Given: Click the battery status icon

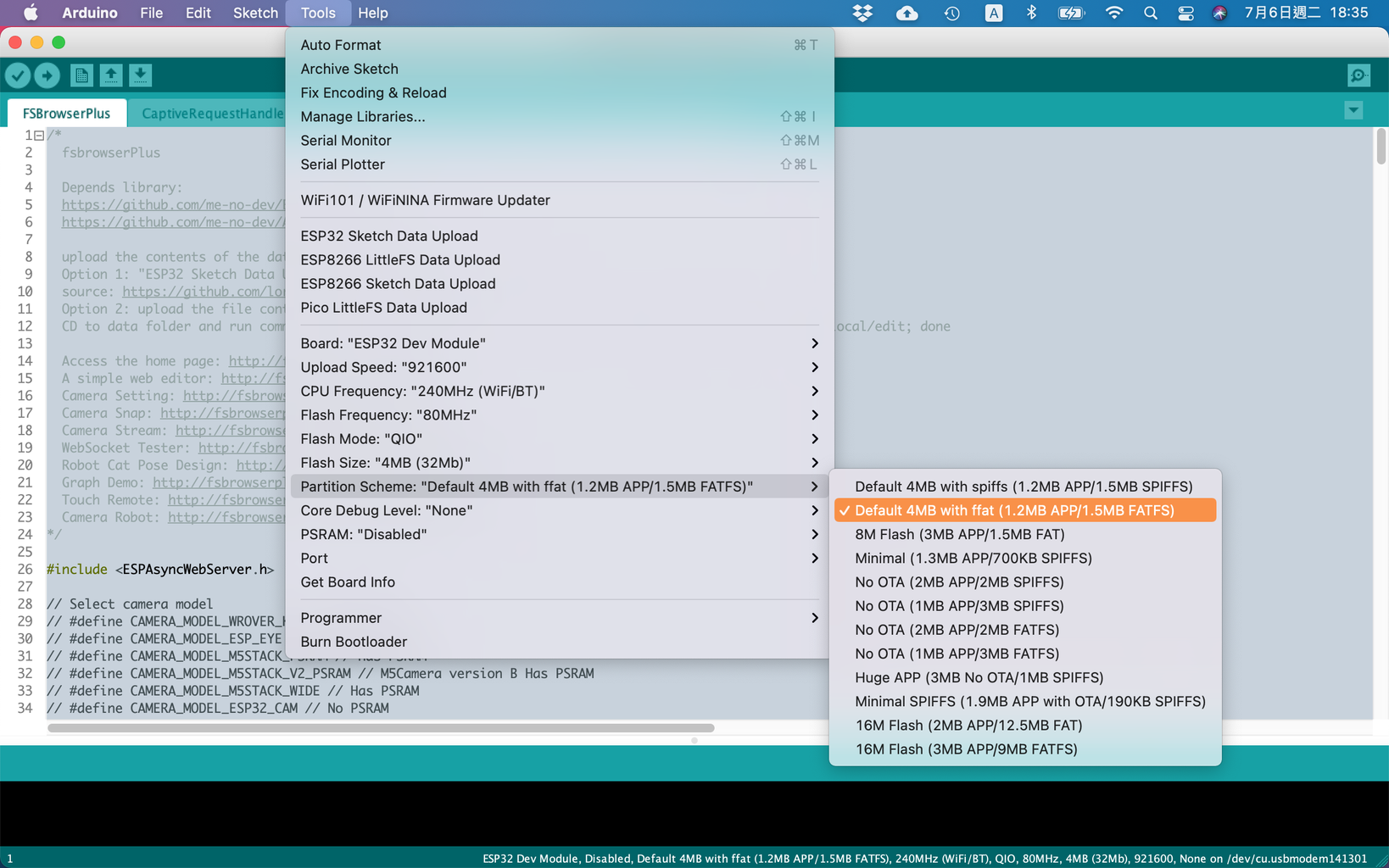Looking at the screenshot, I should (x=1071, y=13).
